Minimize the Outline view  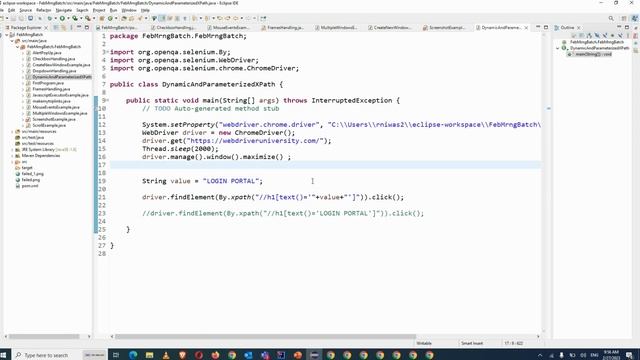[x=619, y=27]
